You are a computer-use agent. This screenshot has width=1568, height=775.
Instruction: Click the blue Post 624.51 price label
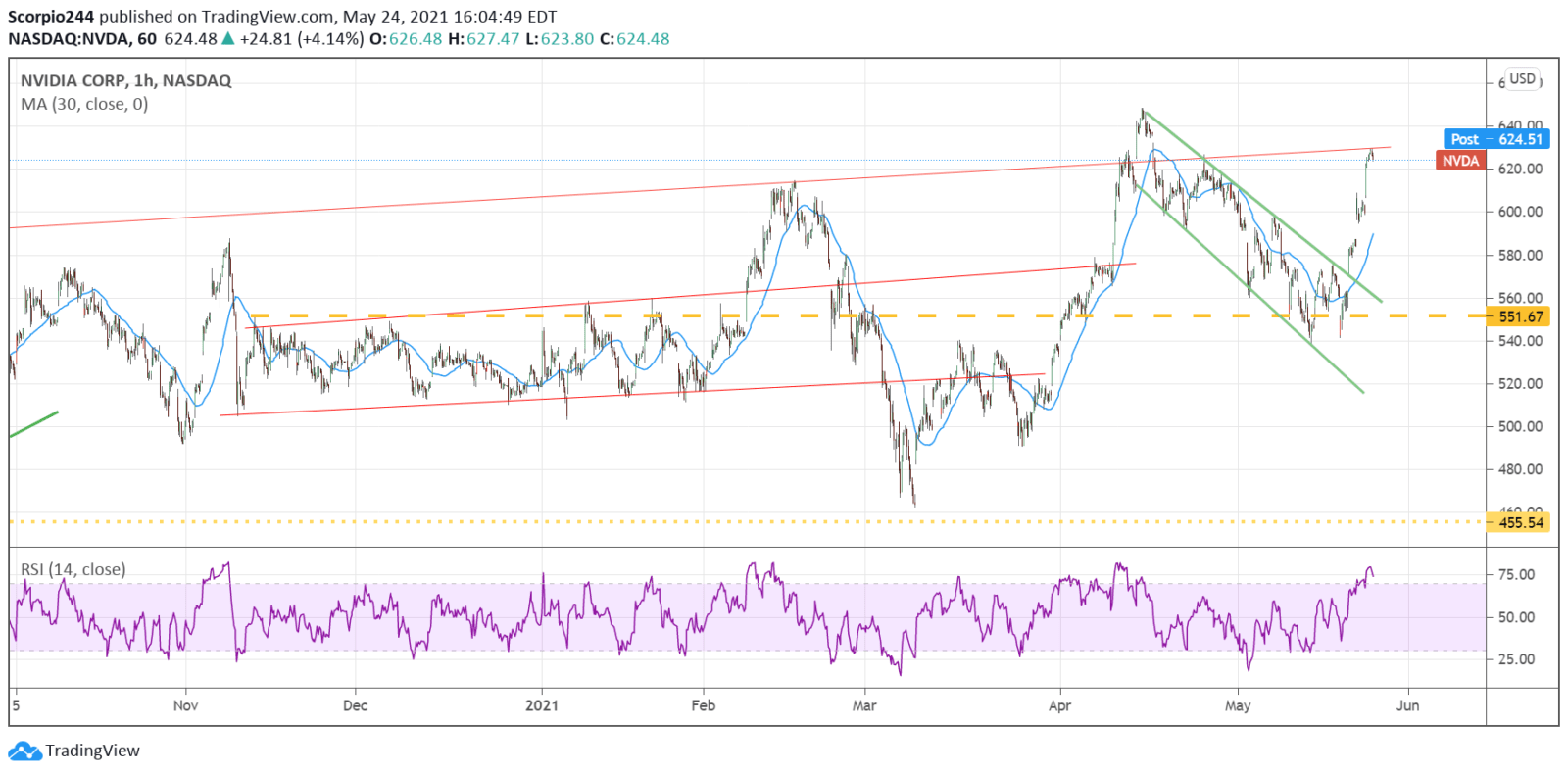tap(1496, 139)
